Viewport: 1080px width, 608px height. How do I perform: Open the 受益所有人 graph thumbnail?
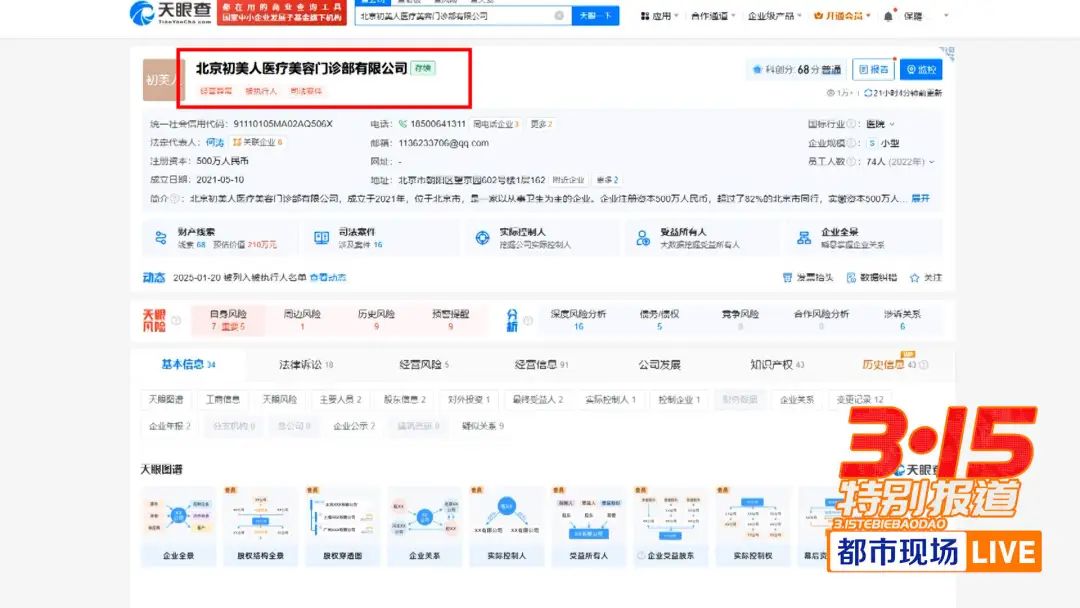point(588,526)
